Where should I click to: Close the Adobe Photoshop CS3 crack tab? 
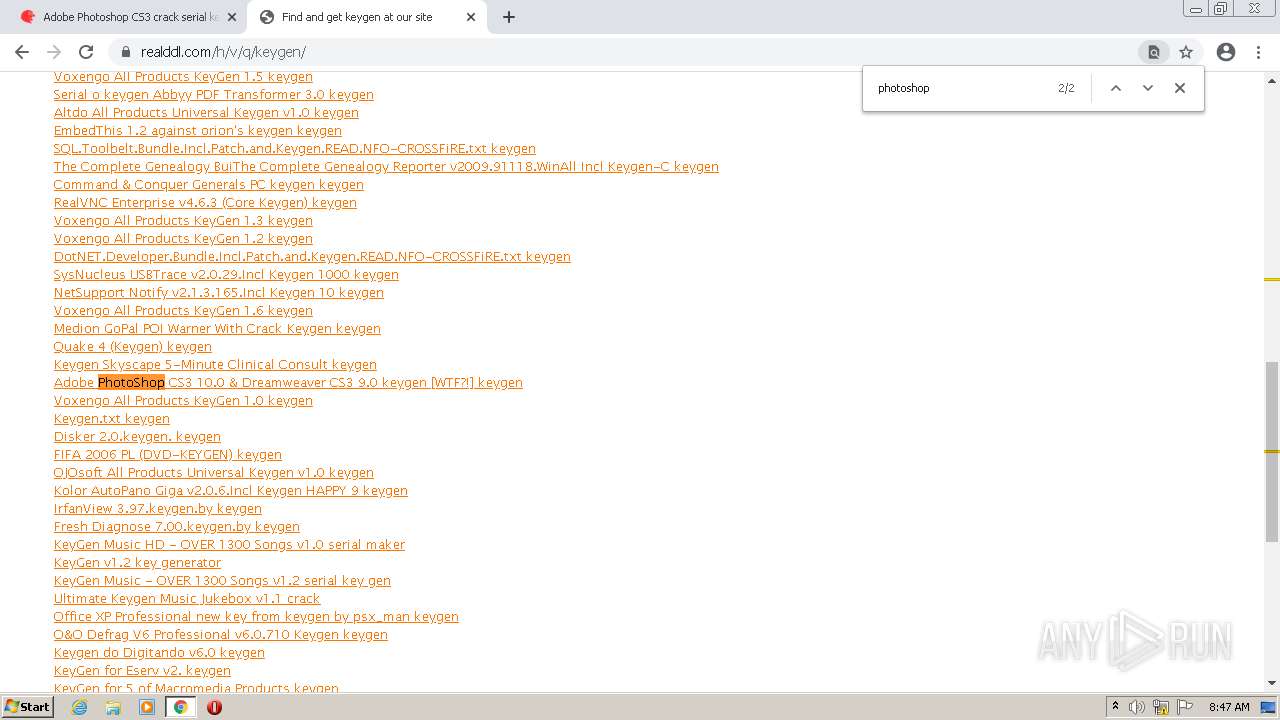click(232, 17)
